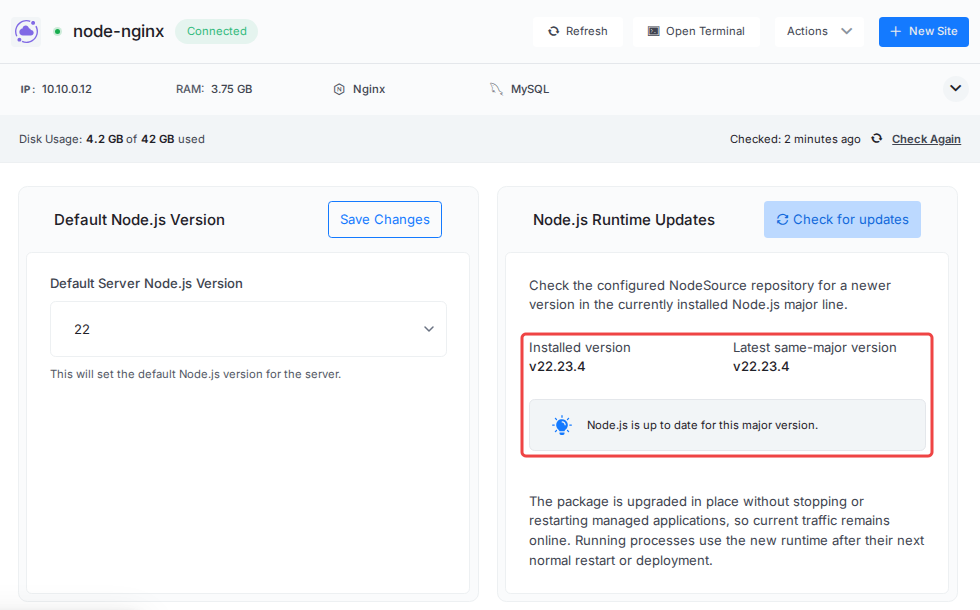The width and height of the screenshot is (980, 610).
Task: Click the Disk Usage 4.2 GB of 42 GB text
Action: coord(112,139)
